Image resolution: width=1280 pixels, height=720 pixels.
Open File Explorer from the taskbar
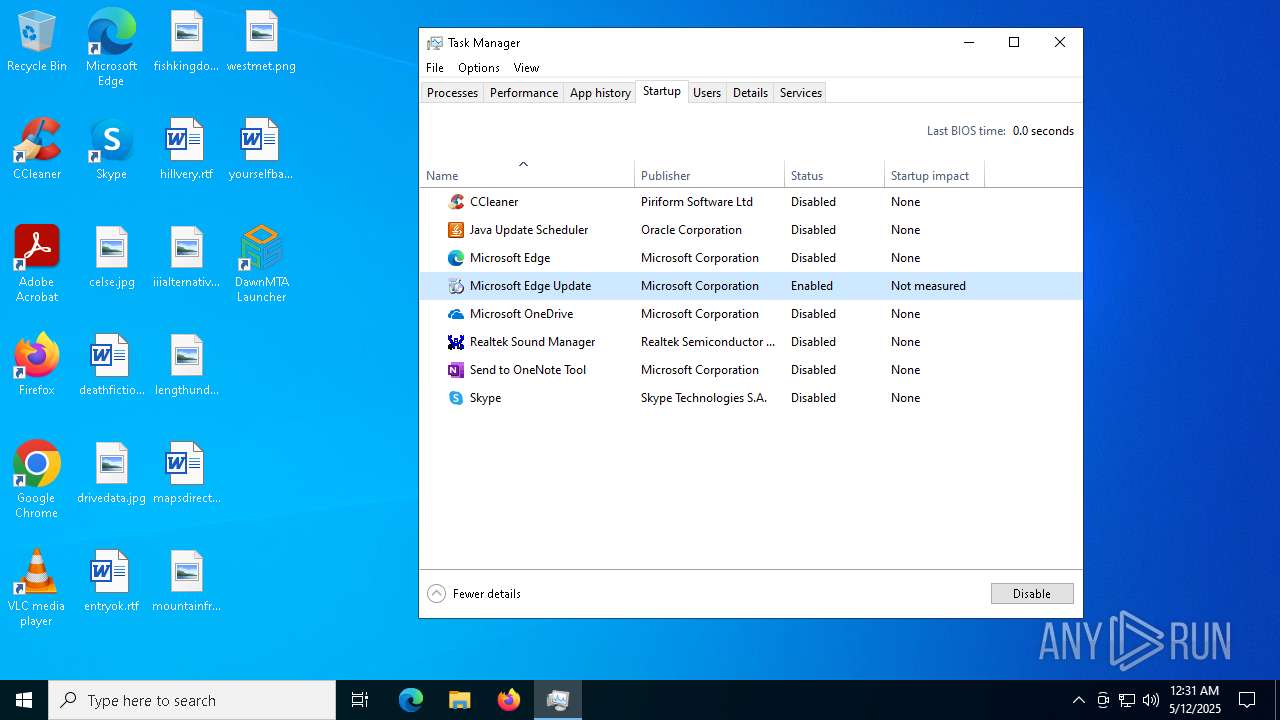[459, 700]
